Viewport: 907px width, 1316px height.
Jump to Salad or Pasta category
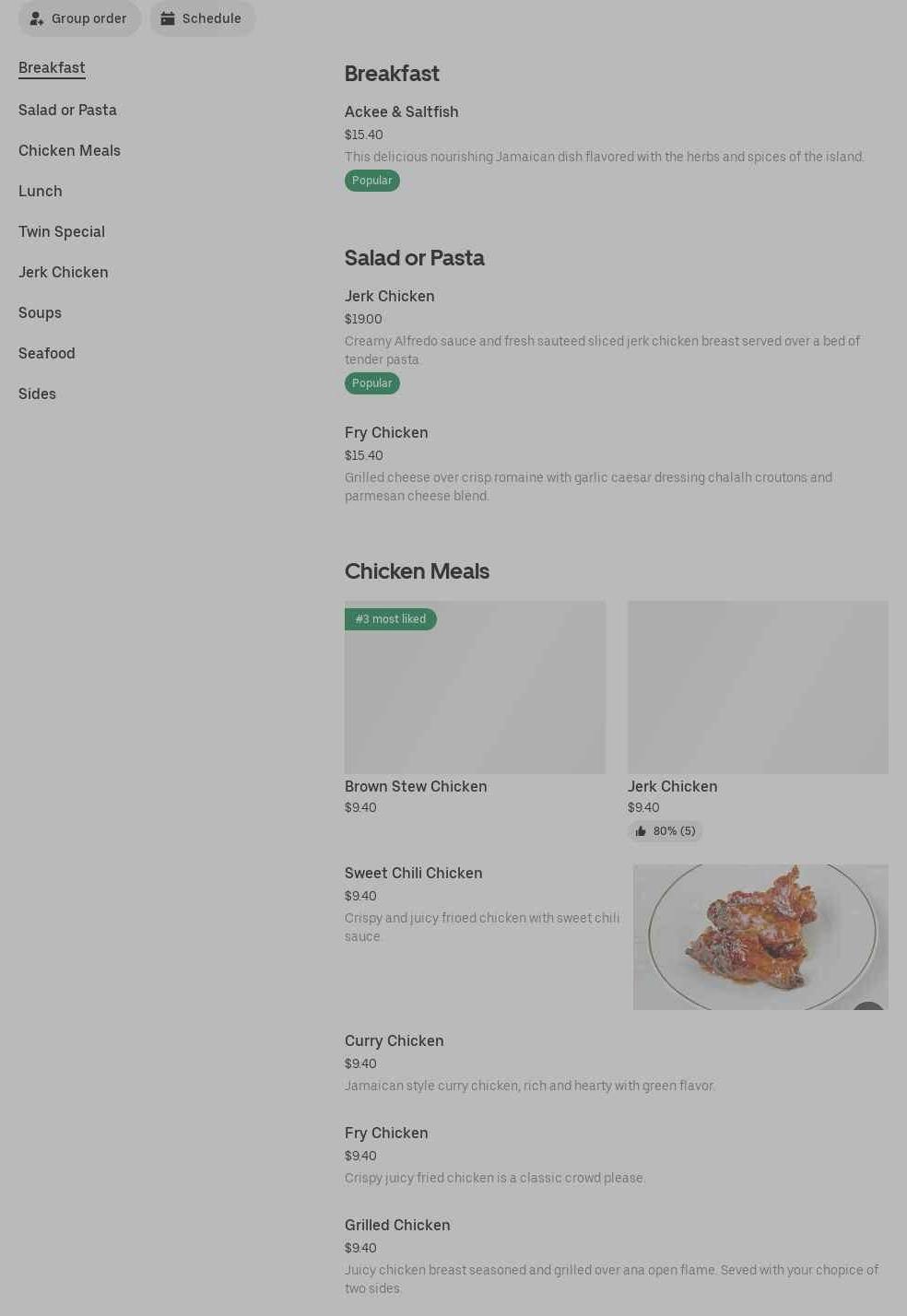pos(67,111)
